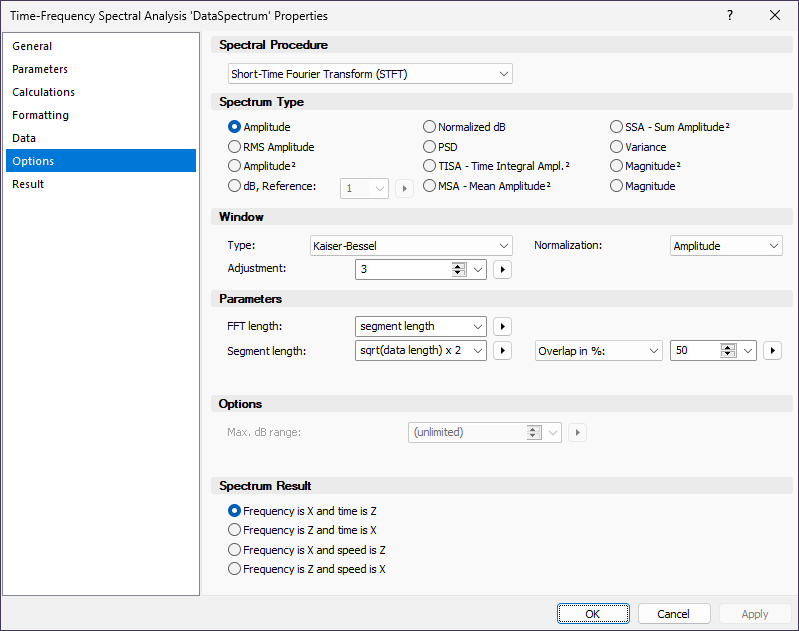Select Frequency is Z and time is X
The height and width of the screenshot is (631, 799).
pos(235,530)
